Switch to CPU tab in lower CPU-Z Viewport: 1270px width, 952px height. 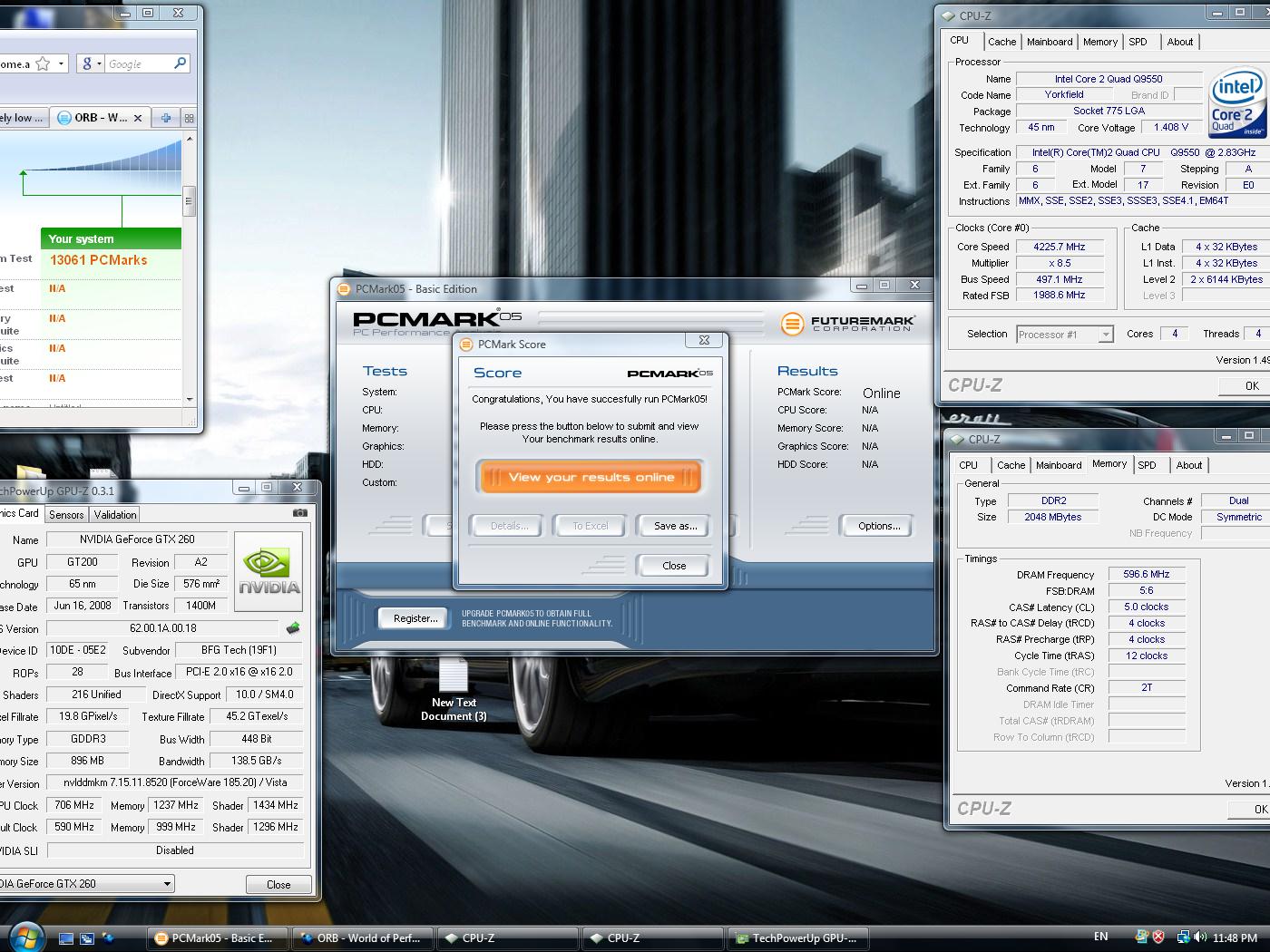point(969,465)
